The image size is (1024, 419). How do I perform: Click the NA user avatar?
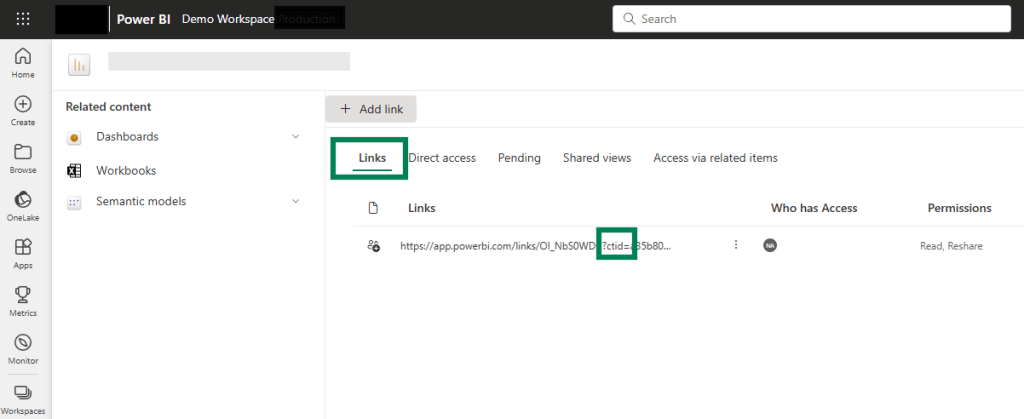[770, 245]
